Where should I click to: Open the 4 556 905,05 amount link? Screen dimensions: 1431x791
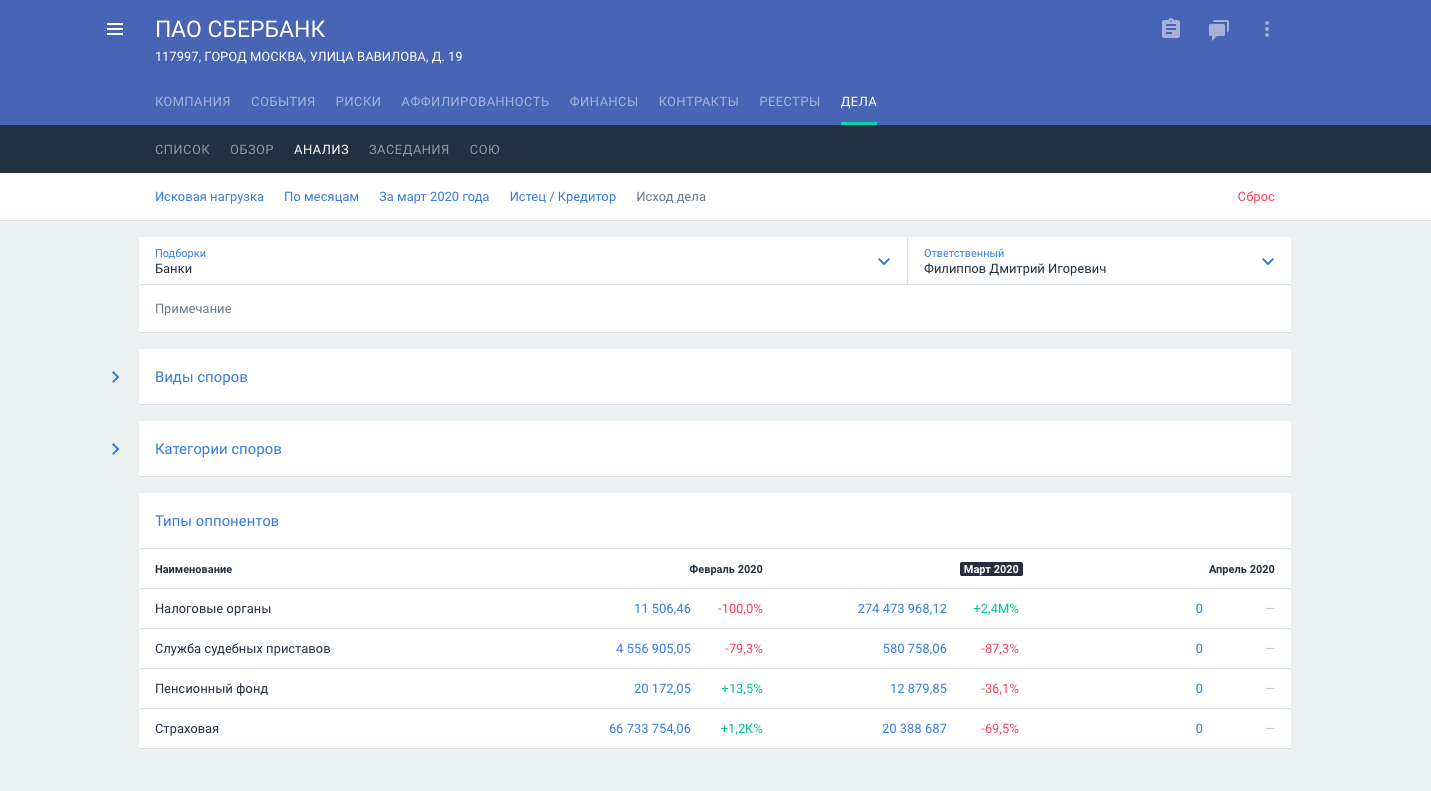653,649
